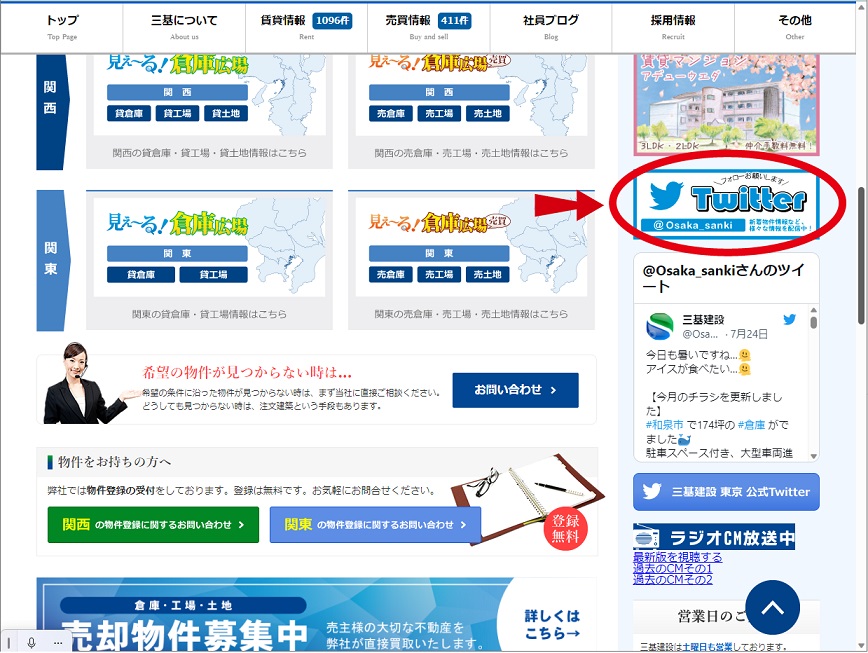
Task: Click the 三基建設 avatar in the tweet
Action: pos(660,327)
